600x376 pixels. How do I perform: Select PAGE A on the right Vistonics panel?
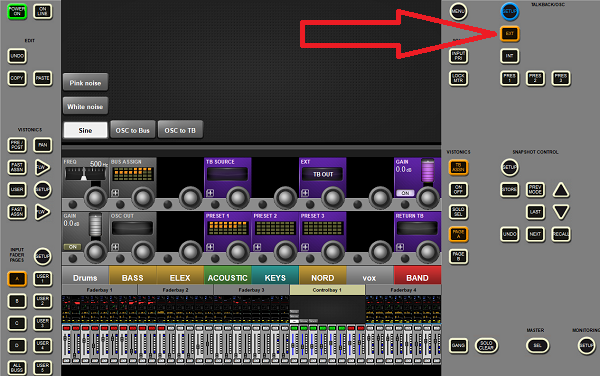click(x=458, y=234)
